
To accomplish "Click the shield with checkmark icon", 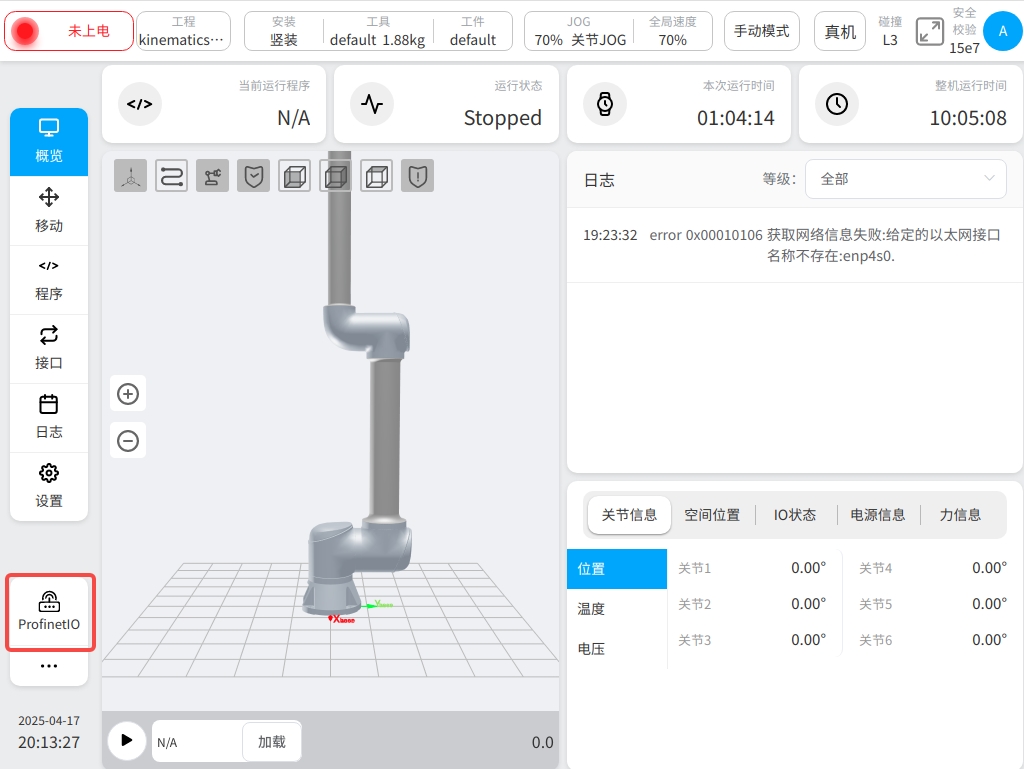I will pos(253,176).
